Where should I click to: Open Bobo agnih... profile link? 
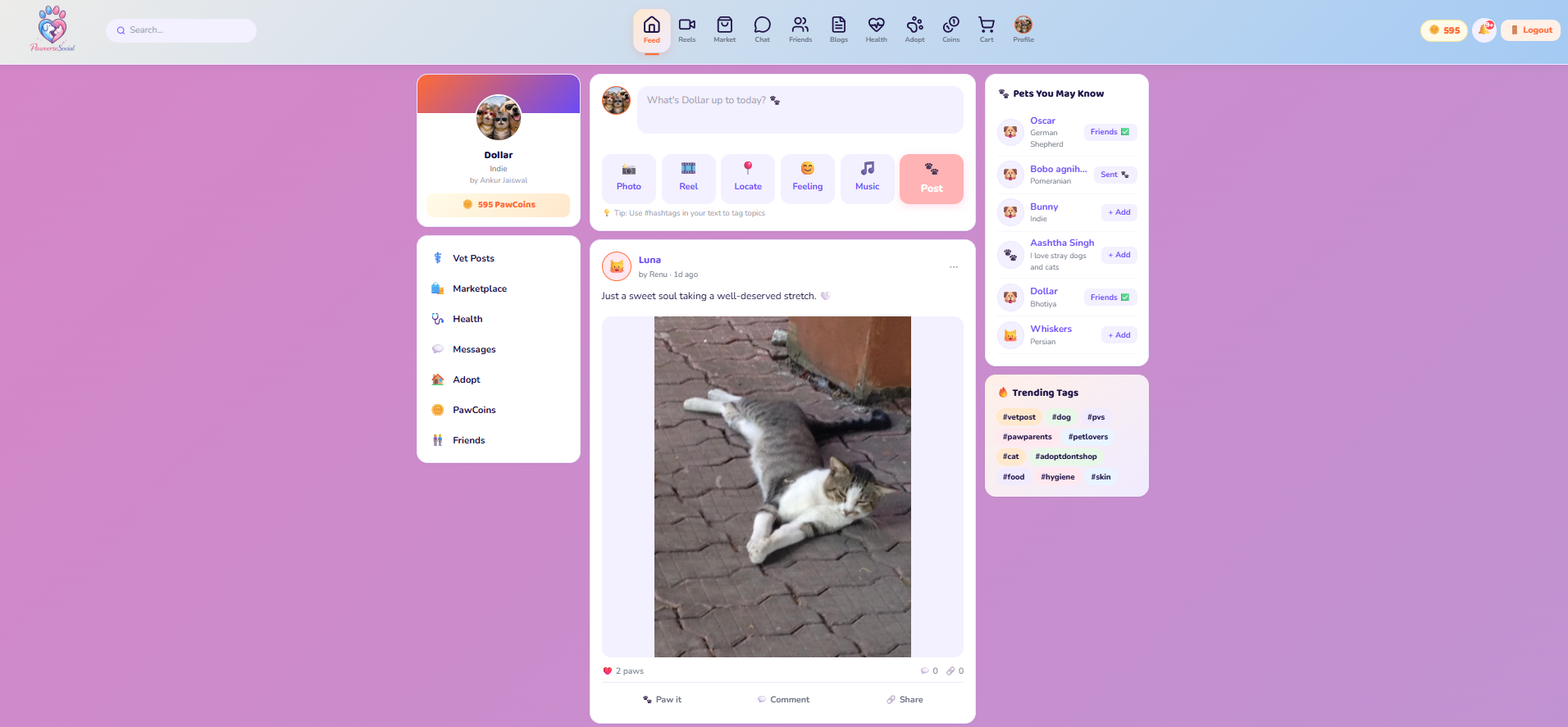1058,169
